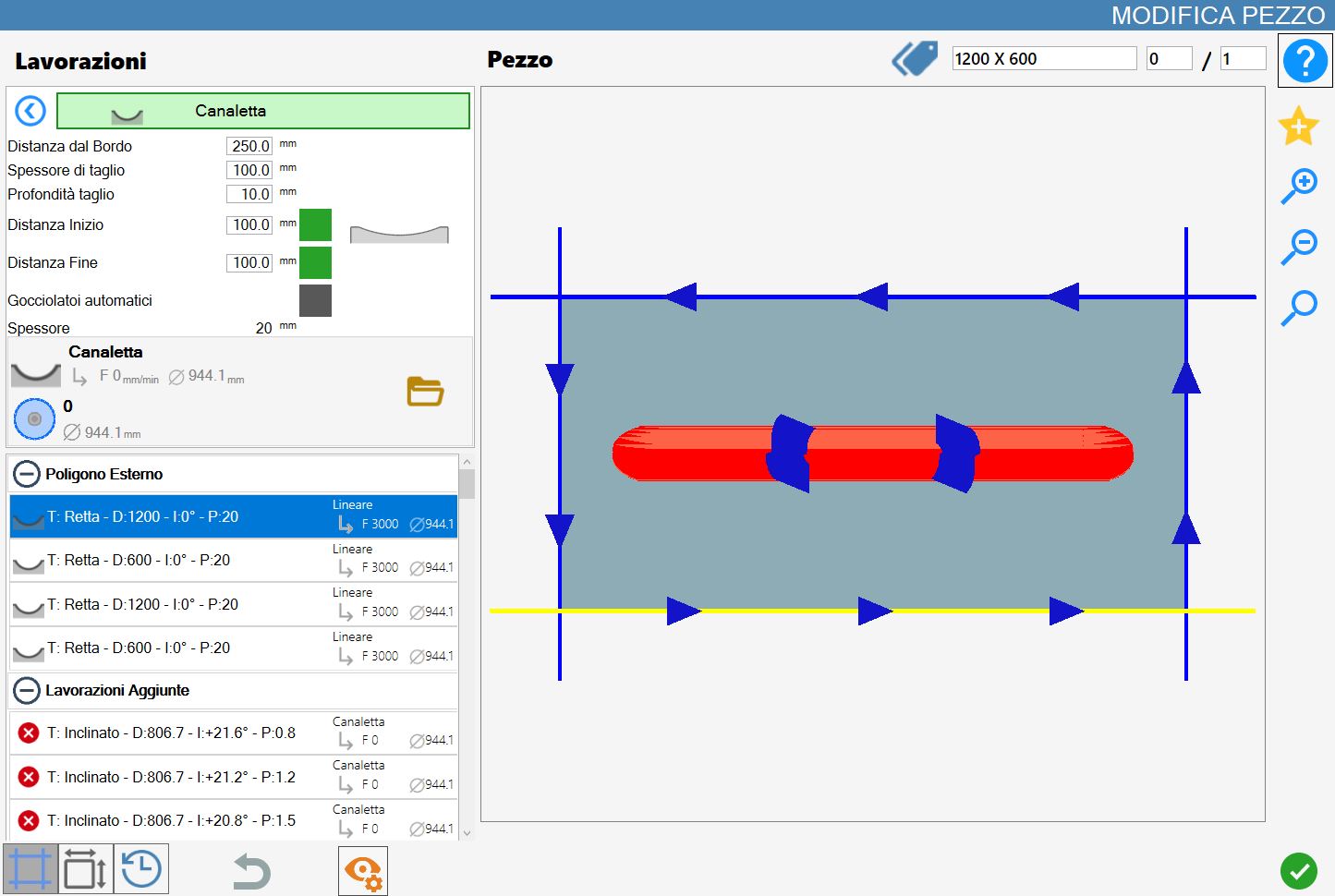Confirm with the green checkmark button

1298,870
